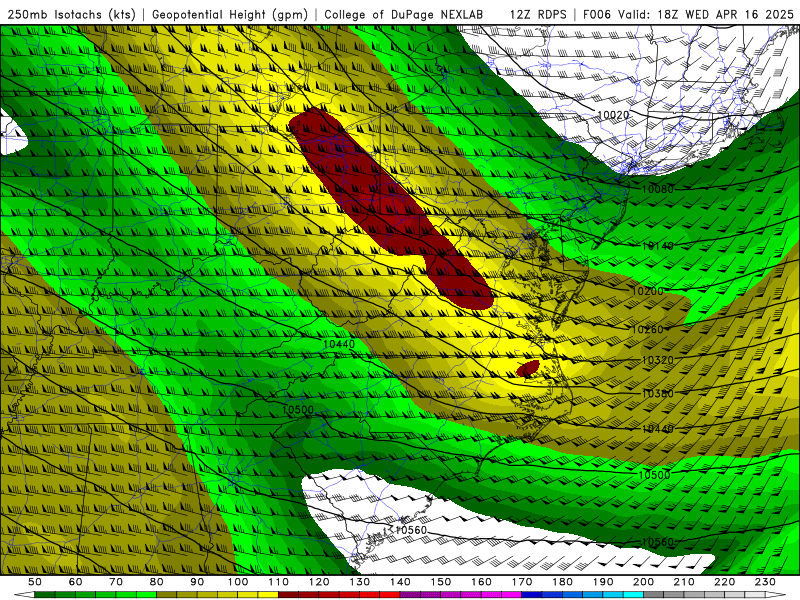
Task: Select the '18Z WED APR 16 2025' valid time
Action: [726, 14]
